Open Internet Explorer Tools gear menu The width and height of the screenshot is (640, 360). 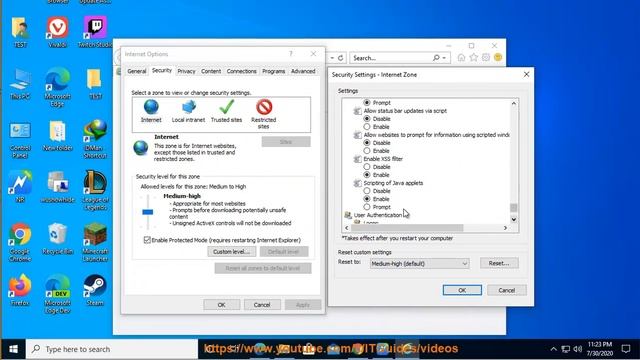pos(486,58)
